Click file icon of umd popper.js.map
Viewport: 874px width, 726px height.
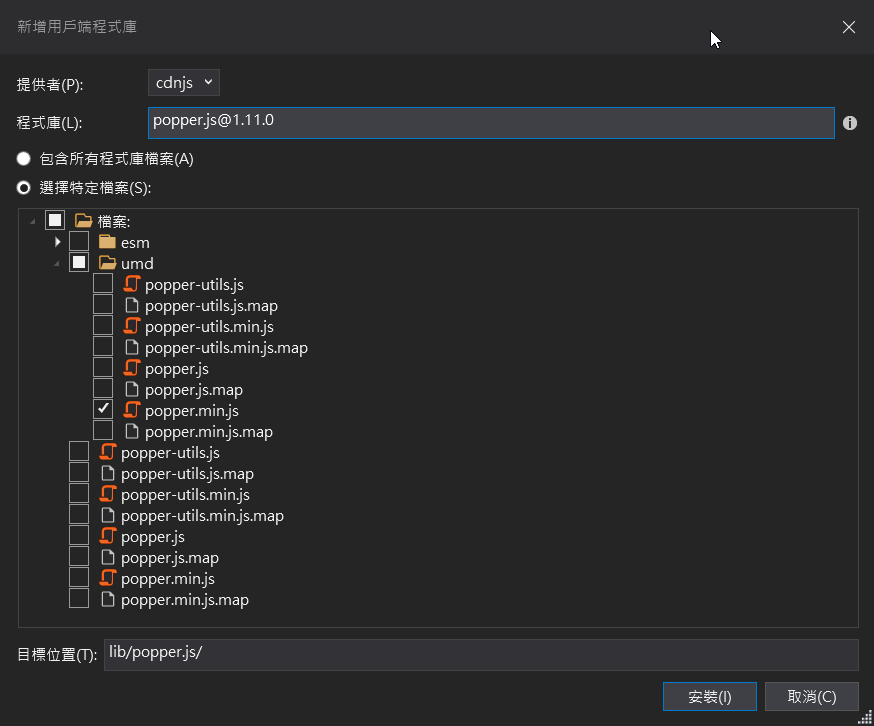click(132, 389)
